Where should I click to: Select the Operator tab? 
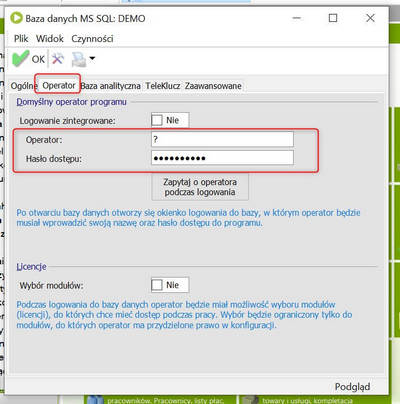(59, 85)
